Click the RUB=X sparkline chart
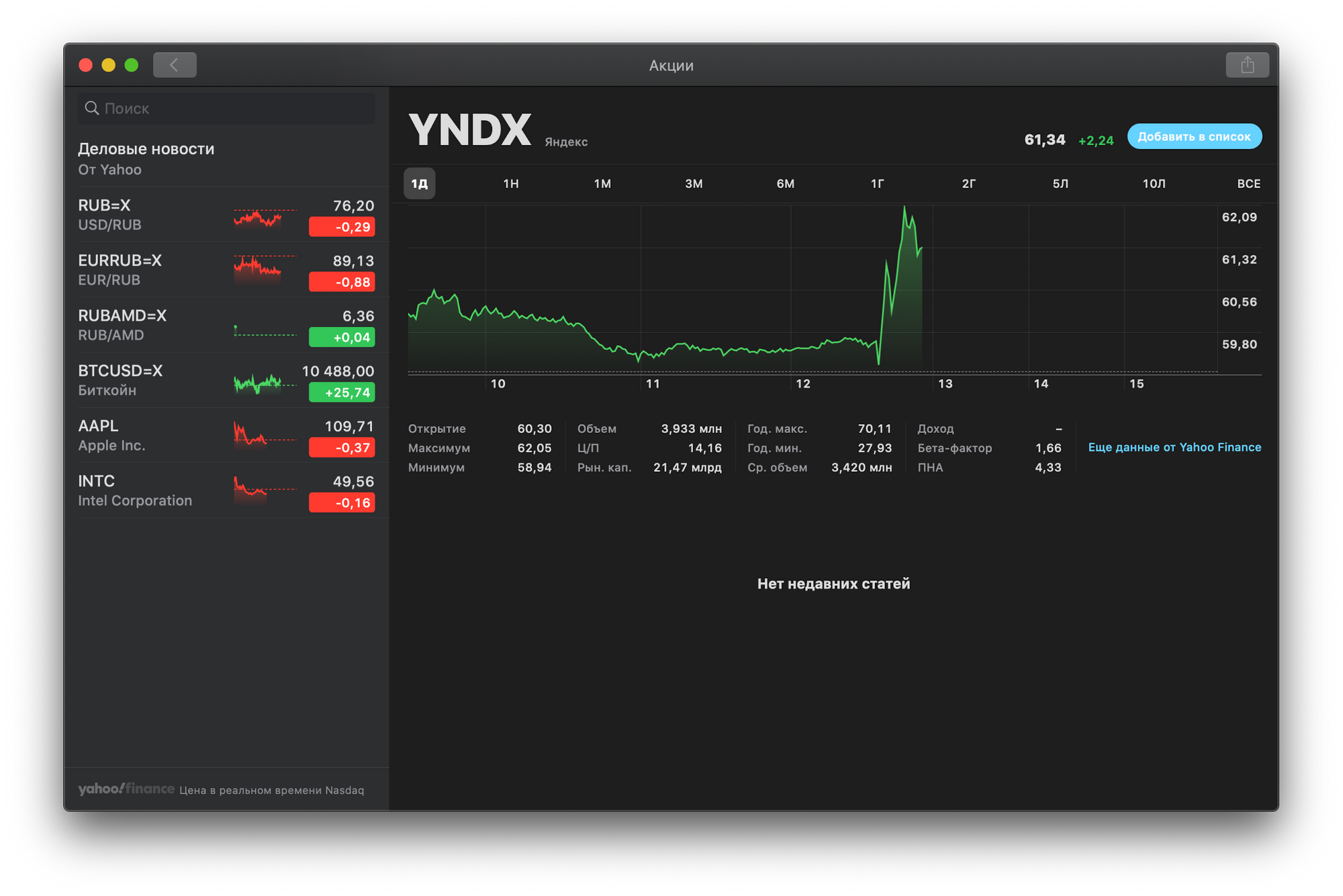 (265, 218)
